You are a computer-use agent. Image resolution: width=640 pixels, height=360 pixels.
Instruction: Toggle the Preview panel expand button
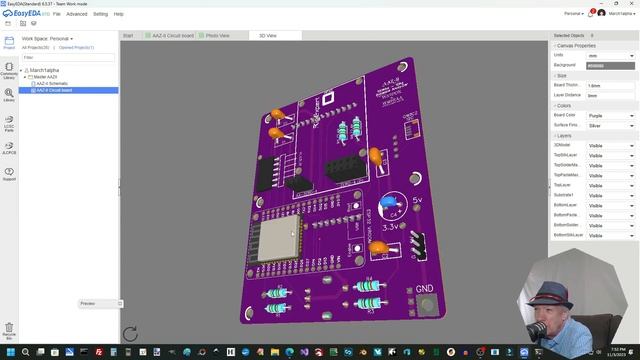120,304
